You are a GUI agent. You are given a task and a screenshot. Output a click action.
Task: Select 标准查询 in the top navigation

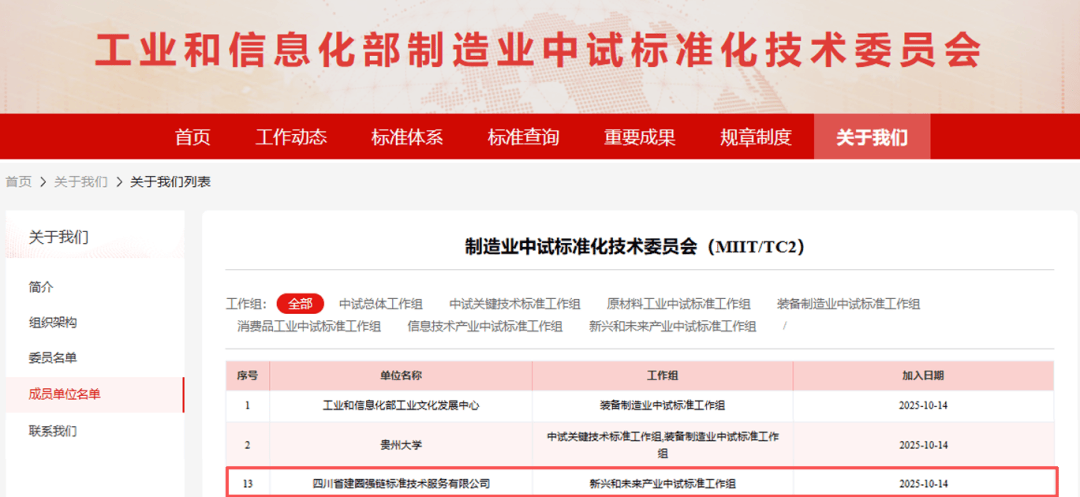point(523,137)
